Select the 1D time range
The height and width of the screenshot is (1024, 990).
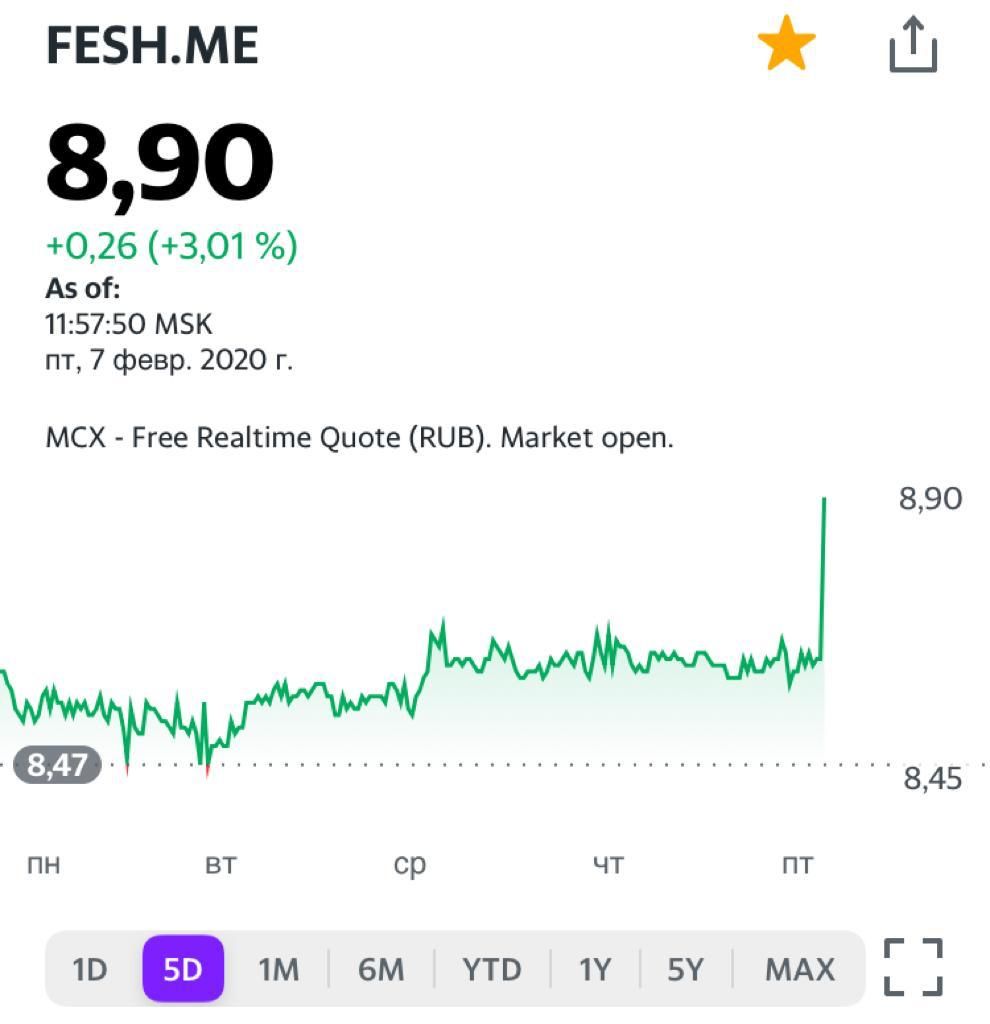point(90,969)
